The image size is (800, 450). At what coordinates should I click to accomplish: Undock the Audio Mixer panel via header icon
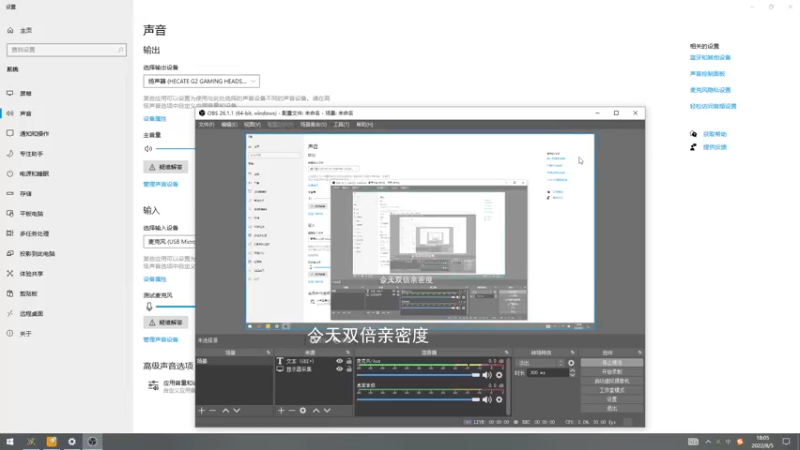click(507, 353)
